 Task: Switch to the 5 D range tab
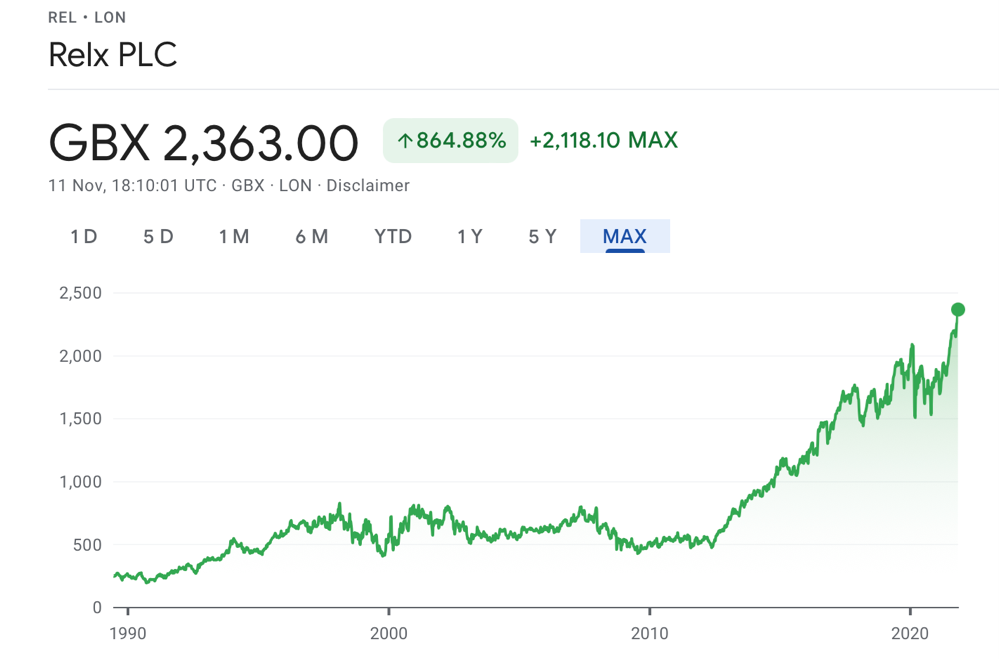click(x=158, y=237)
